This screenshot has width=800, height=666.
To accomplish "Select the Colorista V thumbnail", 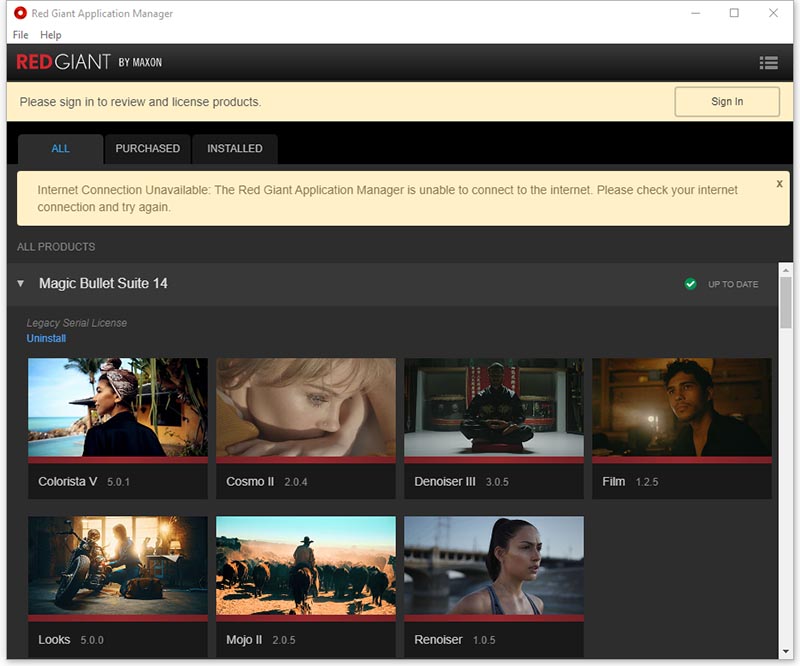I will (118, 407).
